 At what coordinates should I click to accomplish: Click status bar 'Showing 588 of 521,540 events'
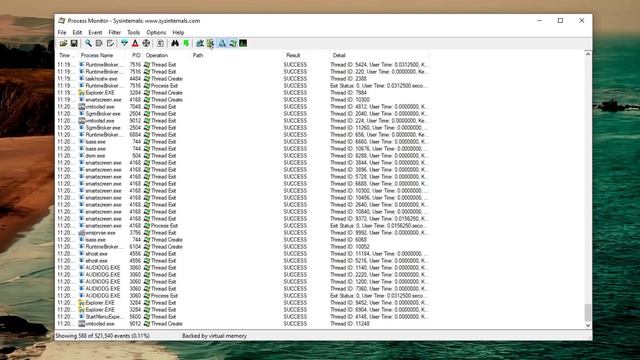pyautogui.click(x=102, y=336)
